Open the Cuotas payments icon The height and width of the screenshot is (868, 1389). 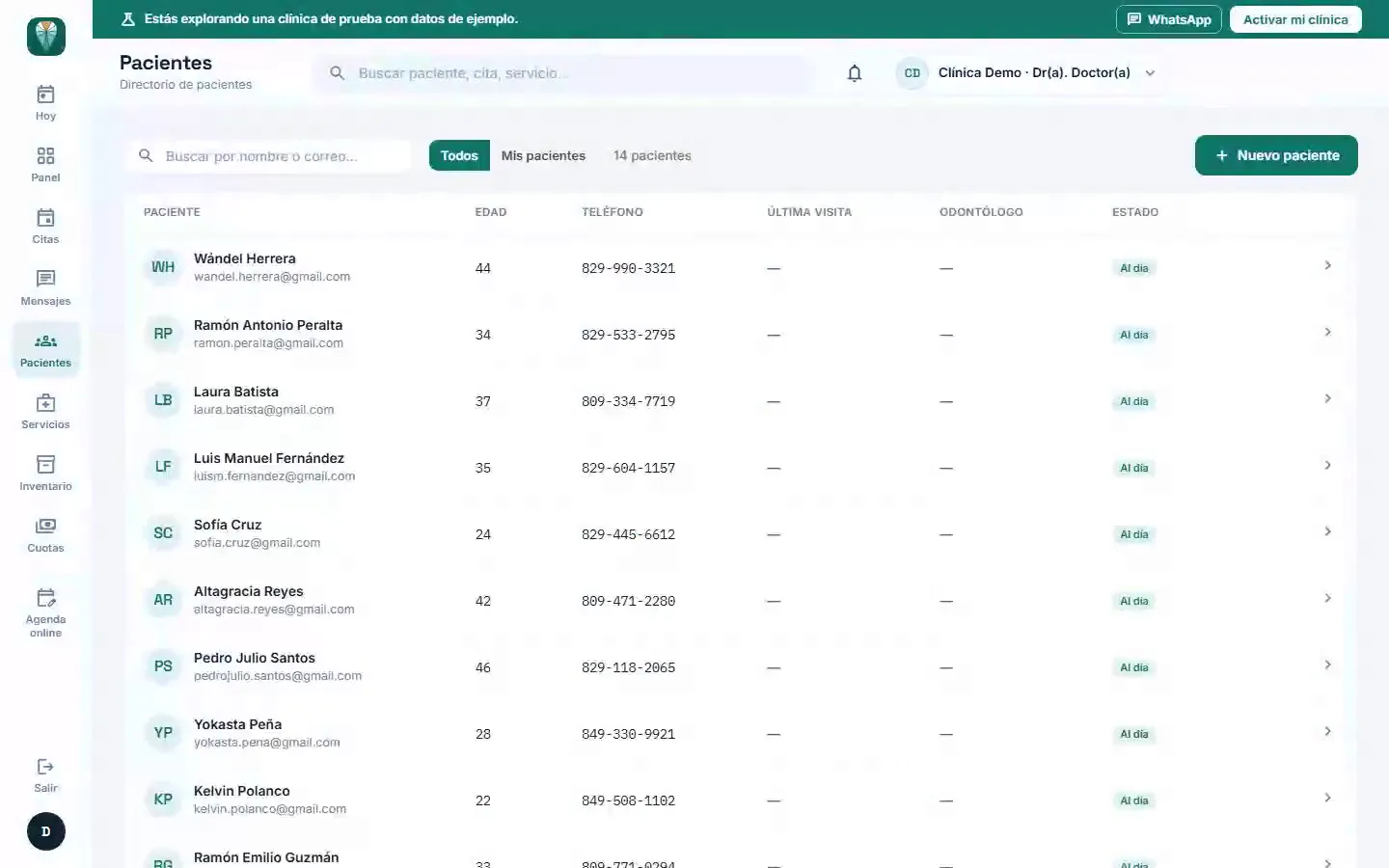point(45,527)
